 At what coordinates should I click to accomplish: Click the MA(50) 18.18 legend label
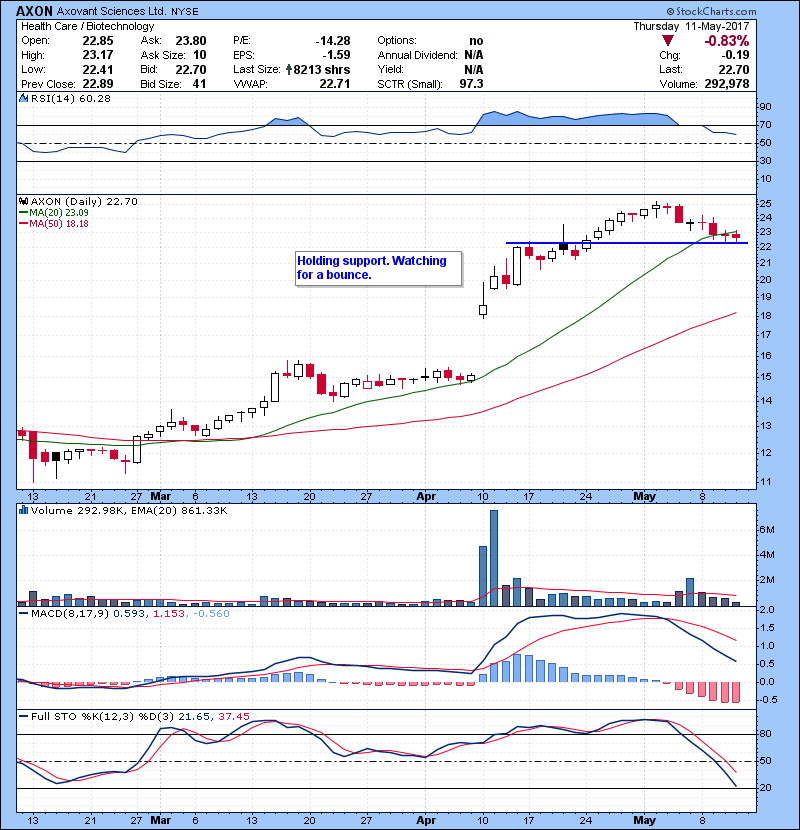click(59, 224)
